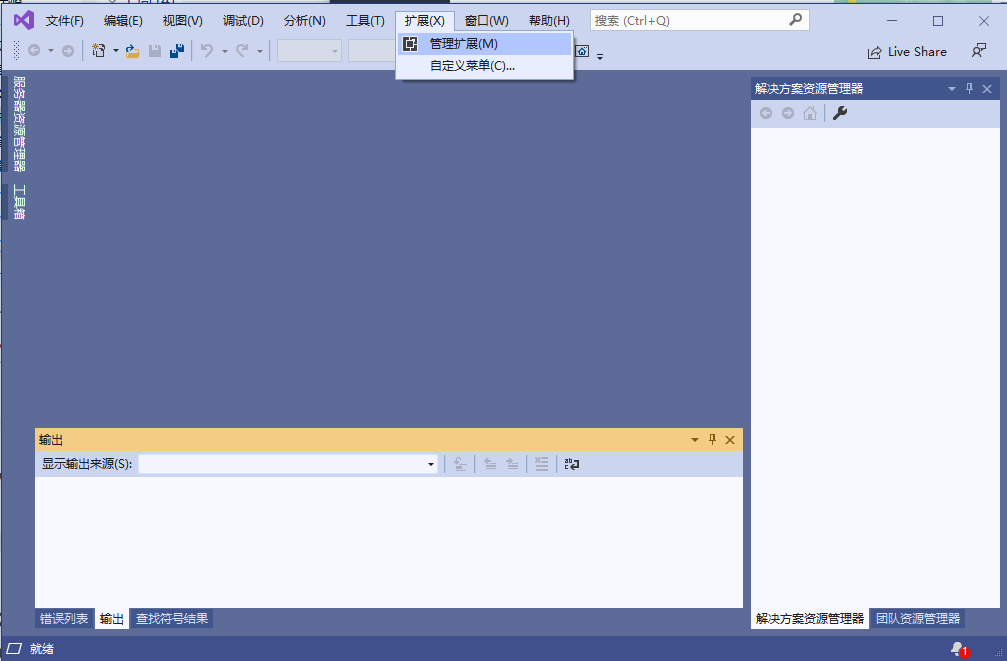The image size is (1007, 661).
Task: Click the toolbar drag-handle grip
Action: coord(17,50)
